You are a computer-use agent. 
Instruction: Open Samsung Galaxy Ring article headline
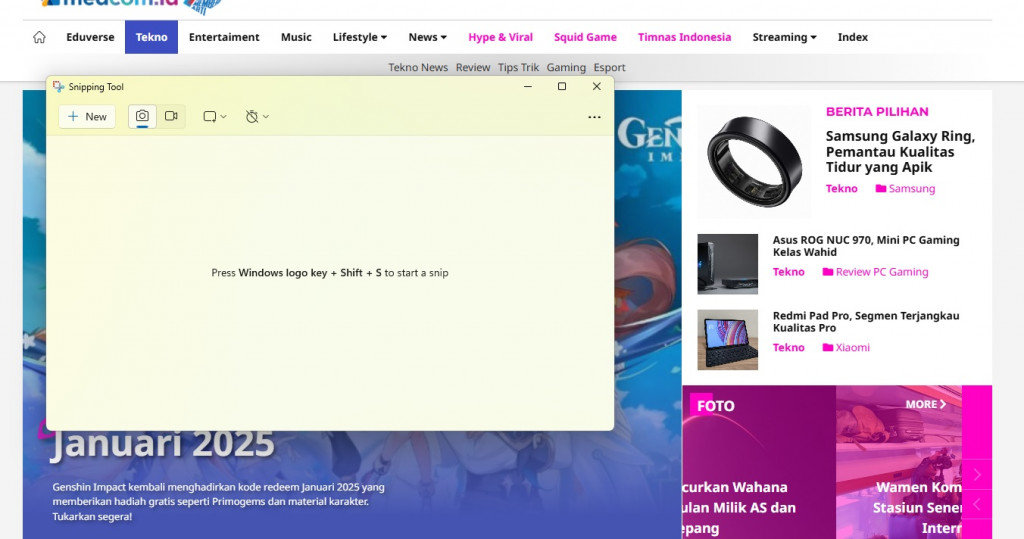900,152
